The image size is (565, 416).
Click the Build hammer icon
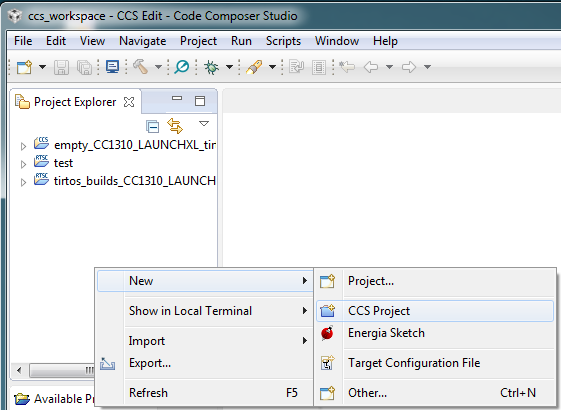point(141,67)
